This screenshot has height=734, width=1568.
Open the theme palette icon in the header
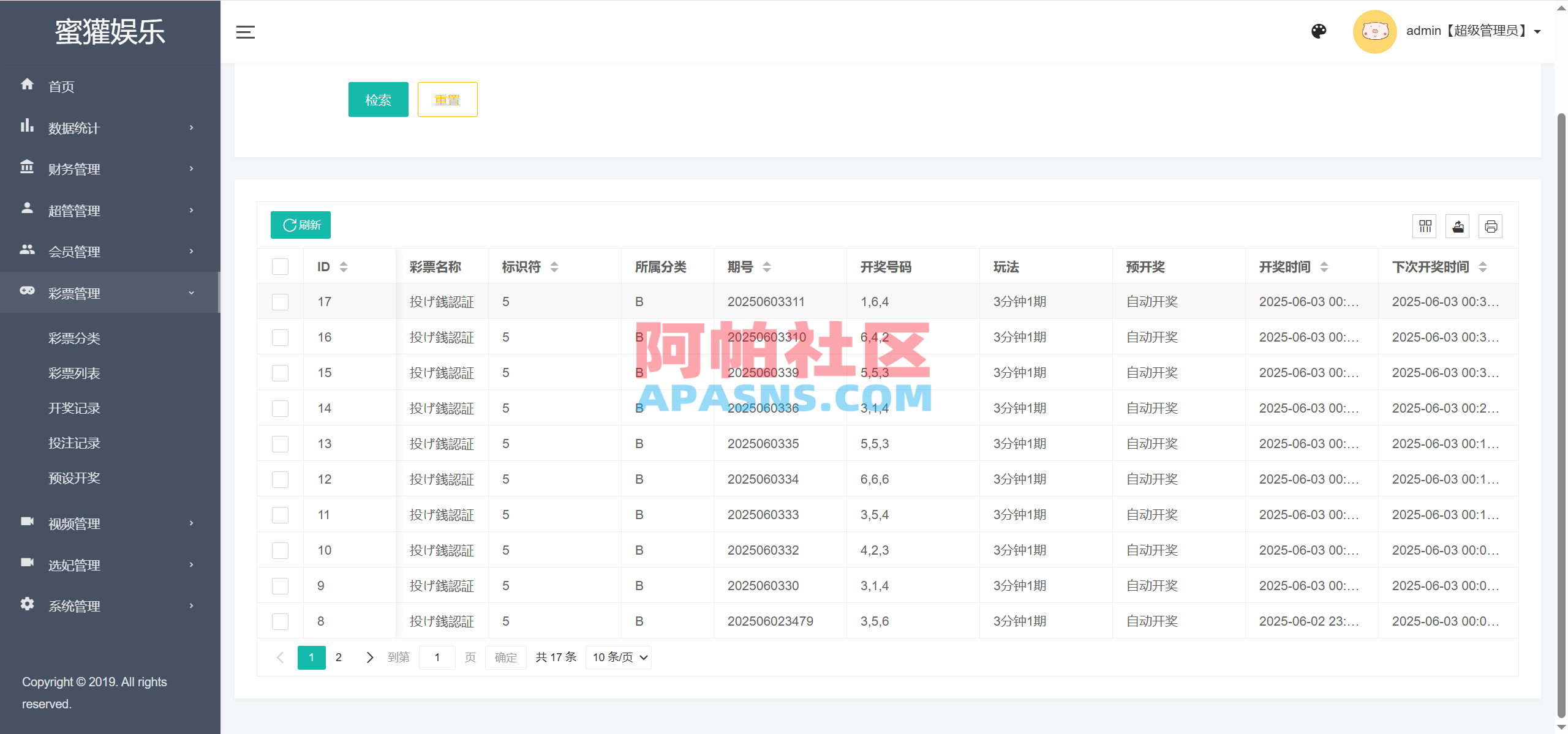[1319, 31]
